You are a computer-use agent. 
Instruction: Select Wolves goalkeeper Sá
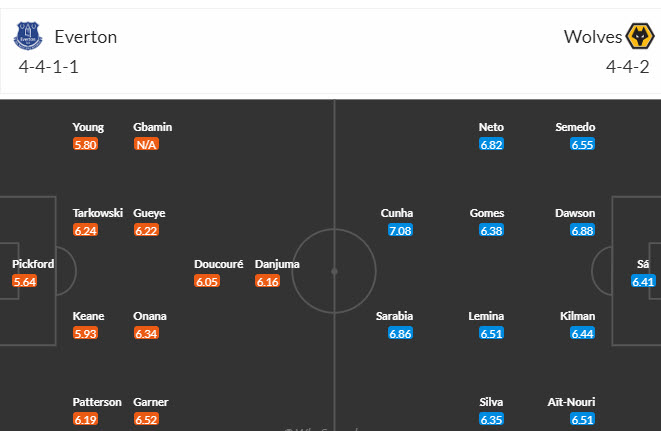tap(643, 265)
